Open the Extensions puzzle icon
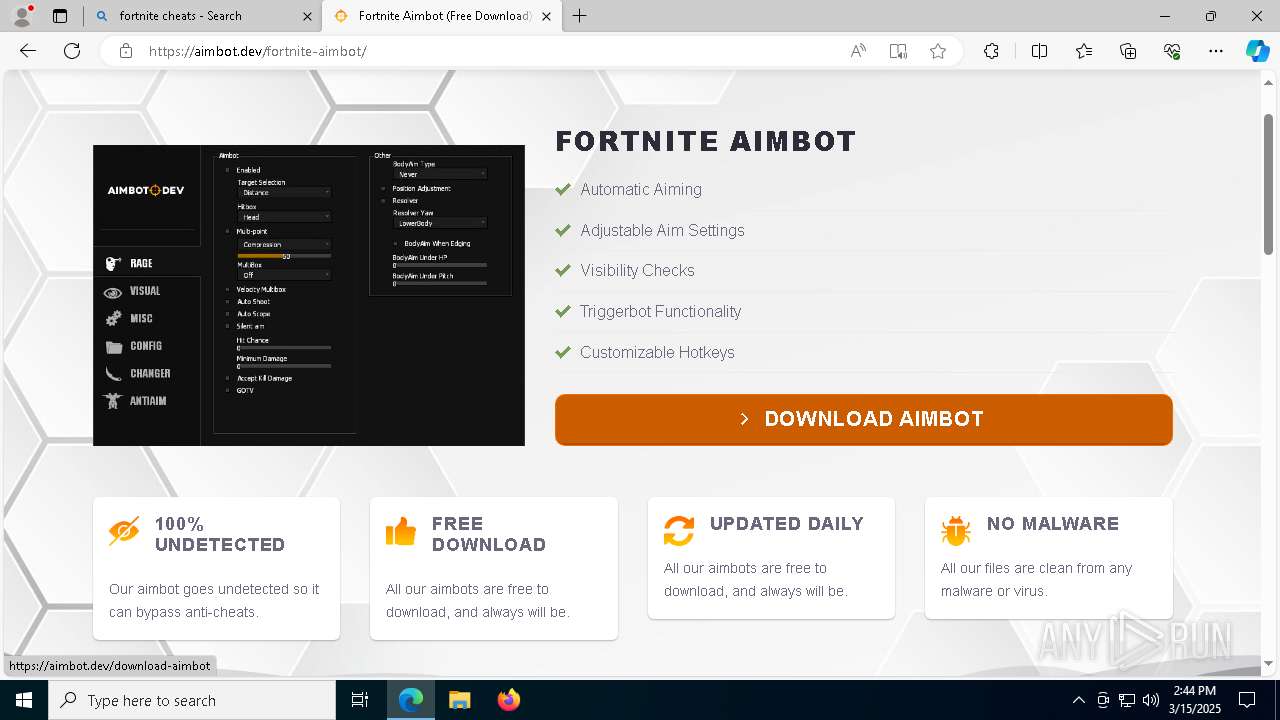 coord(991,51)
